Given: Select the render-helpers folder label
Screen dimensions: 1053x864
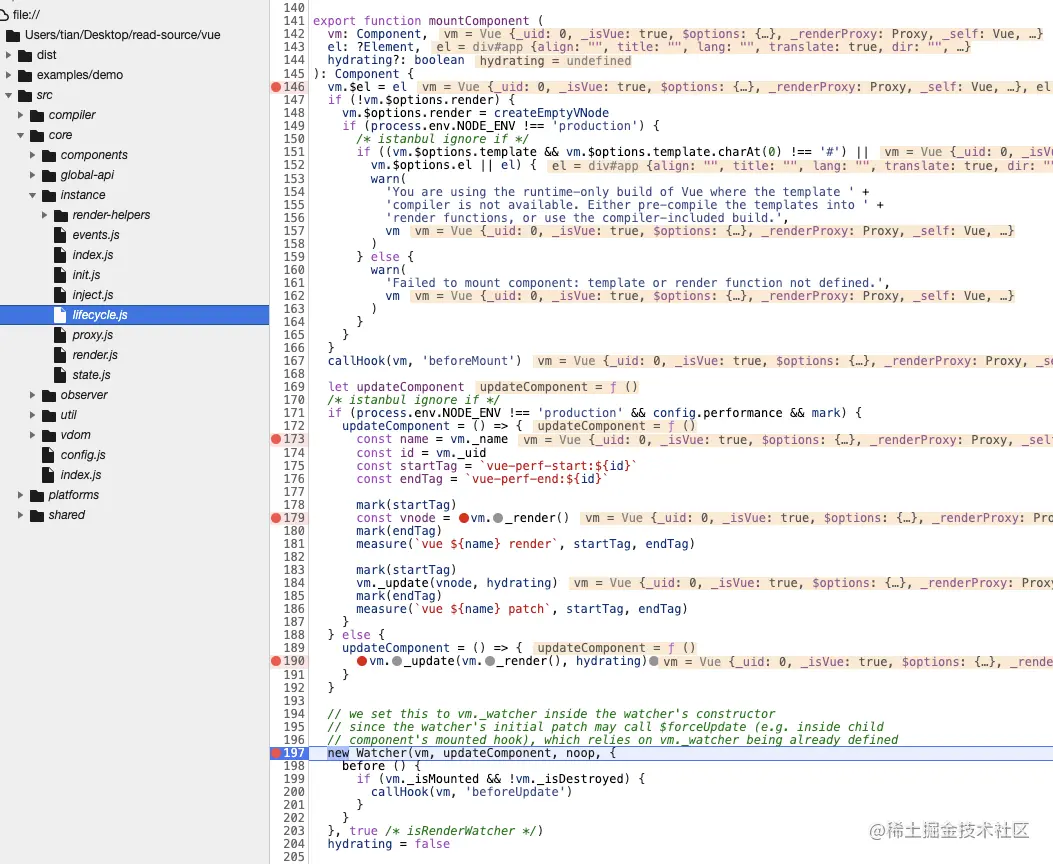Looking at the screenshot, I should pyautogui.click(x=111, y=215).
